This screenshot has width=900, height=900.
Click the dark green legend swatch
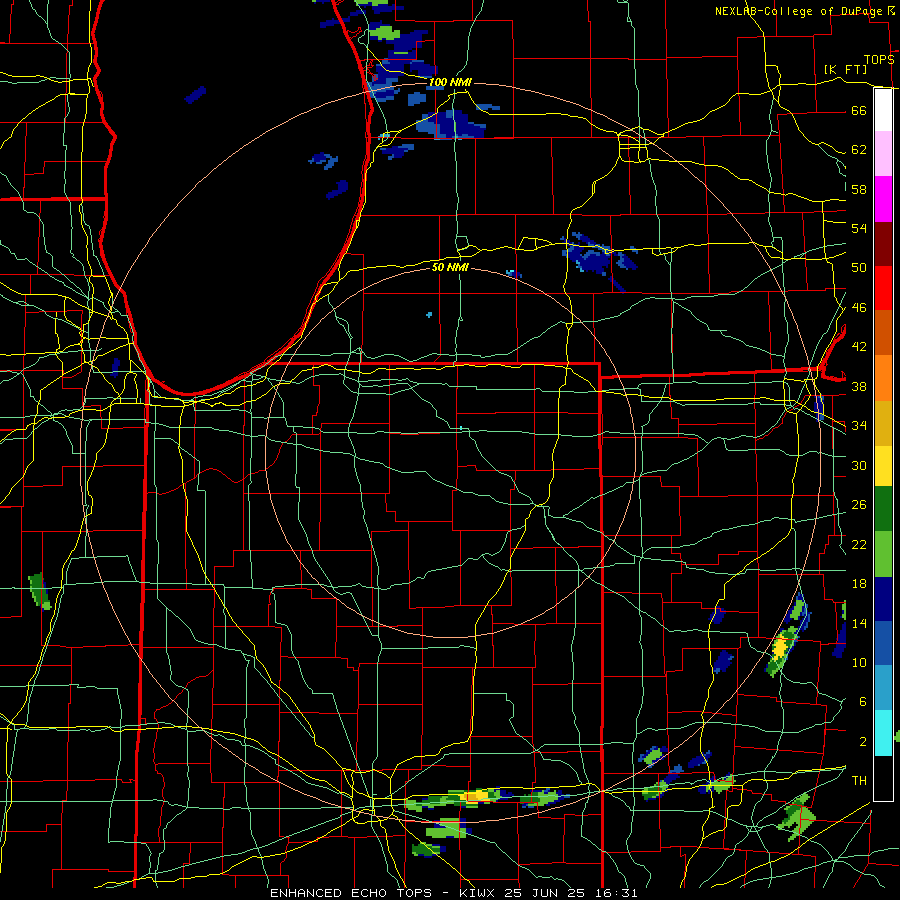pyautogui.click(x=883, y=509)
